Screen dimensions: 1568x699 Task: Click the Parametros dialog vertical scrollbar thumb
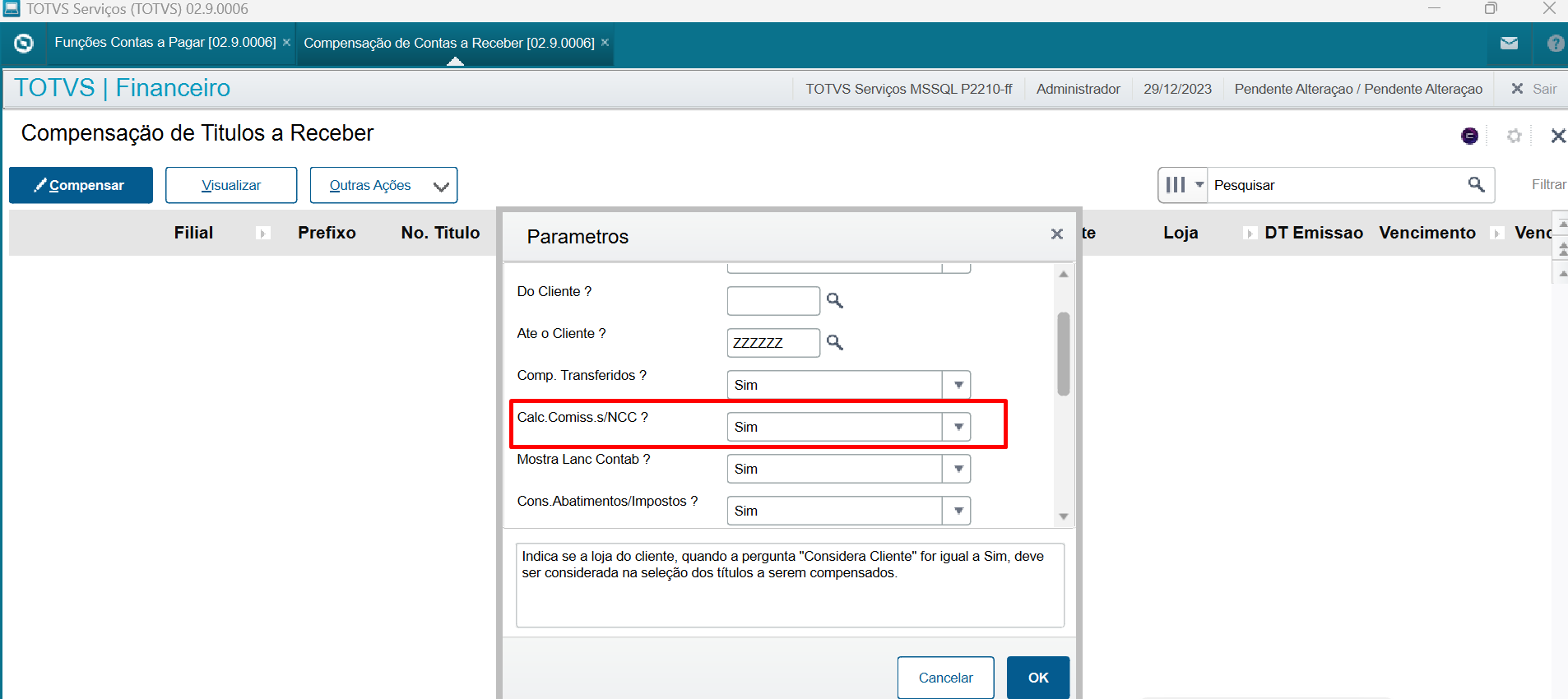tap(1063, 354)
